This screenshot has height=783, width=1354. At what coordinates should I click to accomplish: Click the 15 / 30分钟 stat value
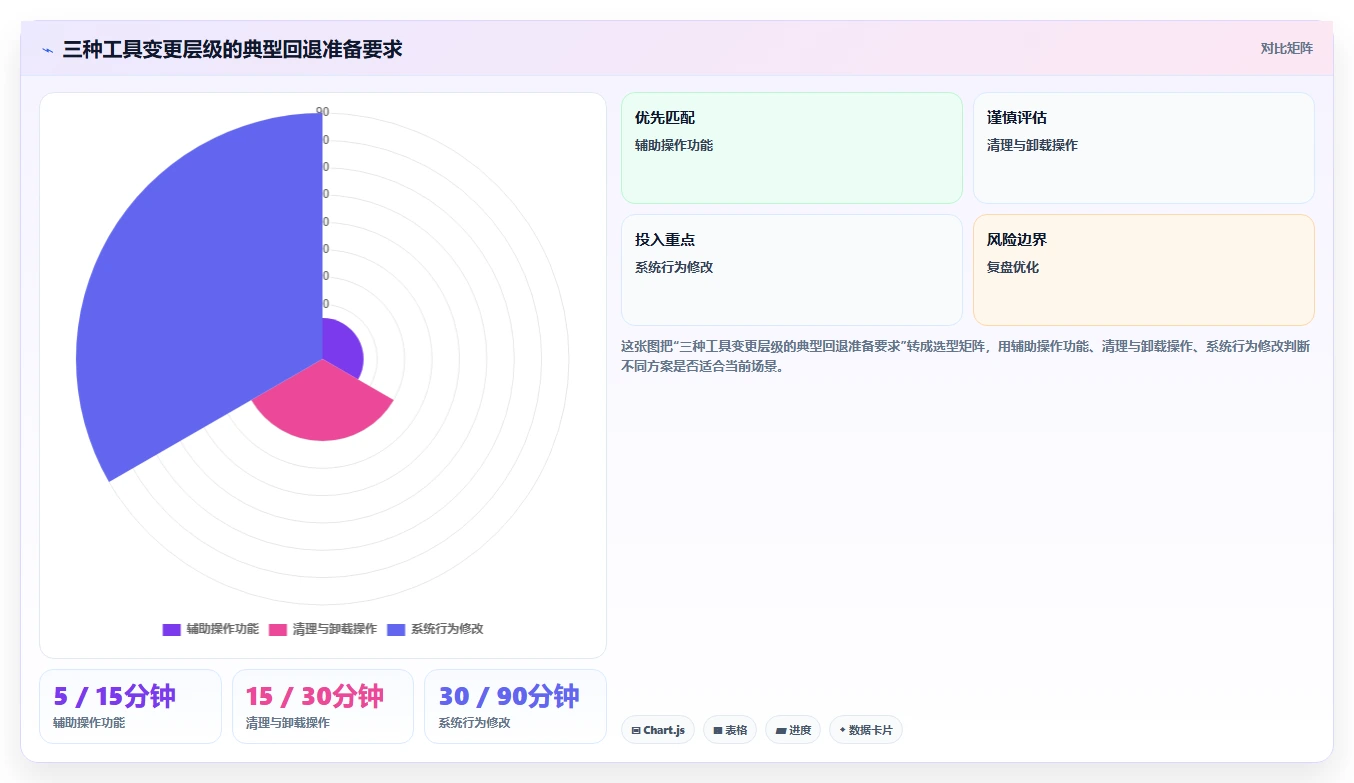(315, 696)
